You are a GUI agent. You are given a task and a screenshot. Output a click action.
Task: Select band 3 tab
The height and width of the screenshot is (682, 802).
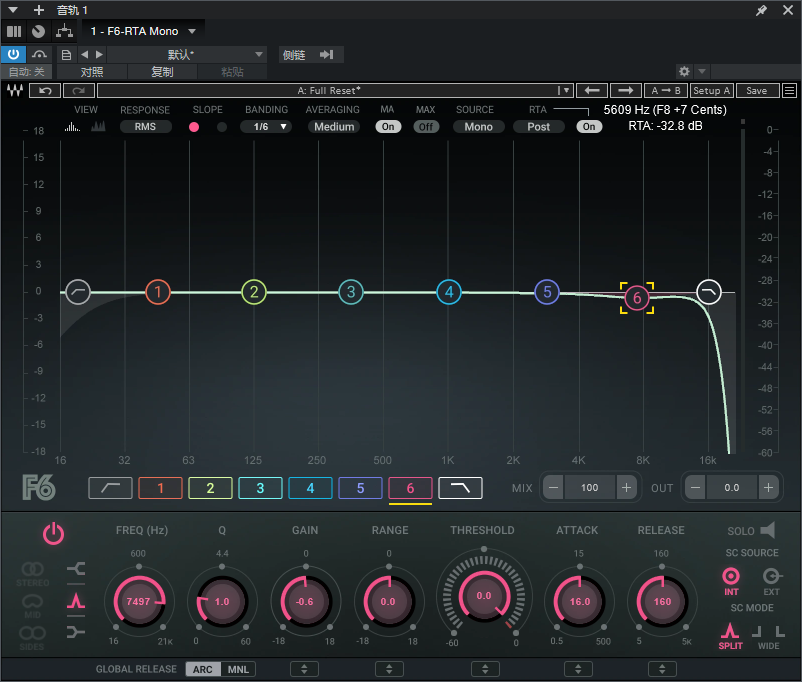click(x=260, y=488)
